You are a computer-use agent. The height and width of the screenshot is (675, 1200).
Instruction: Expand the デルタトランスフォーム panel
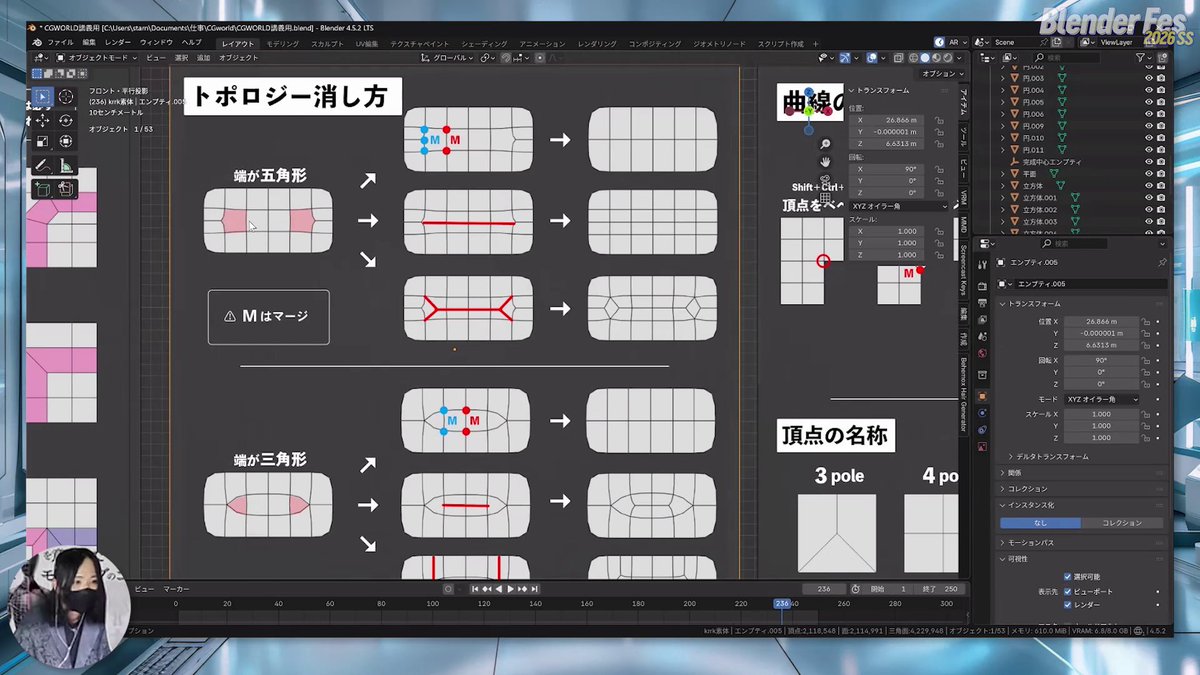(x=1054, y=456)
